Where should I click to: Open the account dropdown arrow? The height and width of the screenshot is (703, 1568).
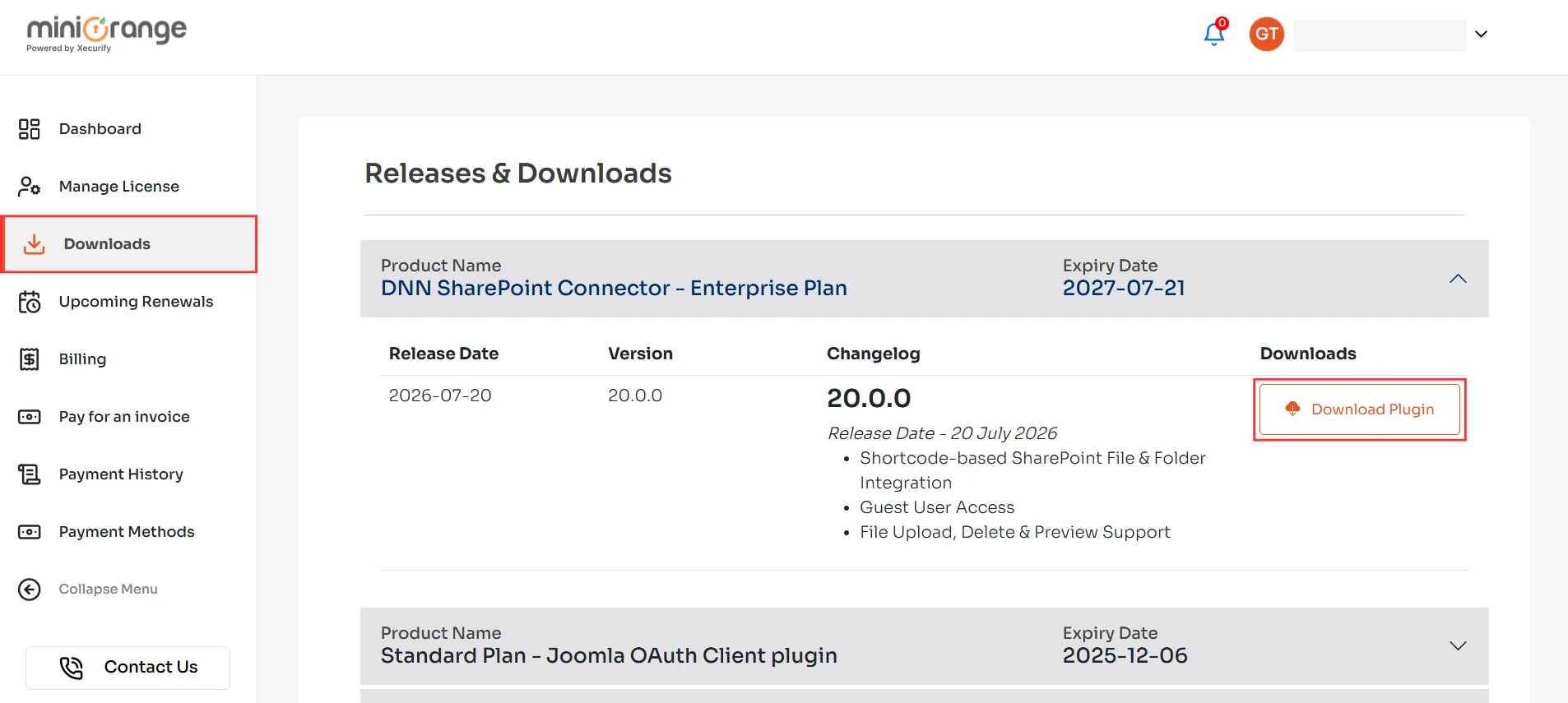pos(1481,34)
